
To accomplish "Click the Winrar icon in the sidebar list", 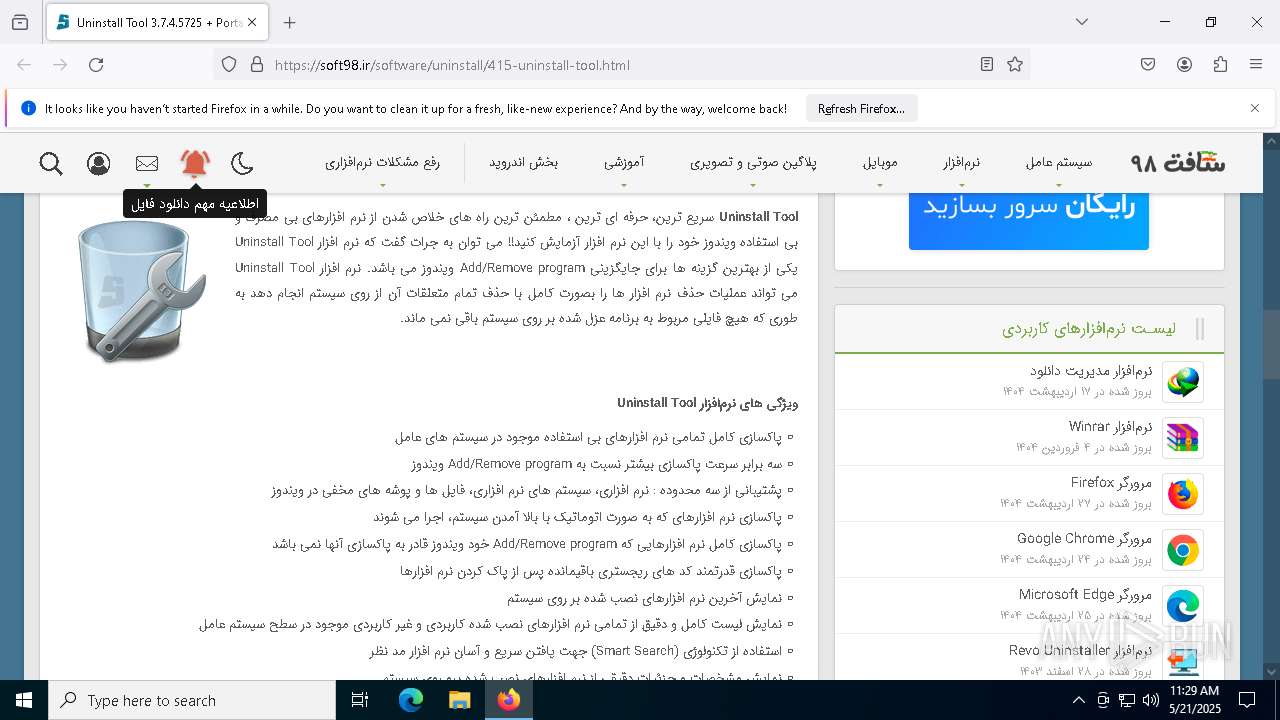I will [x=1183, y=438].
